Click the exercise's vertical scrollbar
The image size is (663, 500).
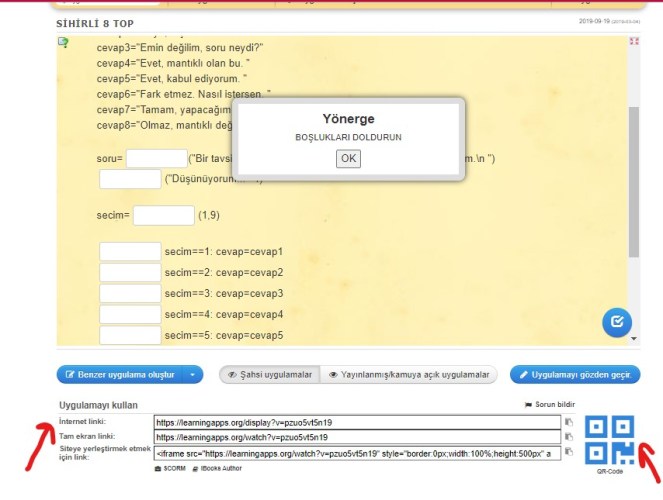tap(633, 180)
